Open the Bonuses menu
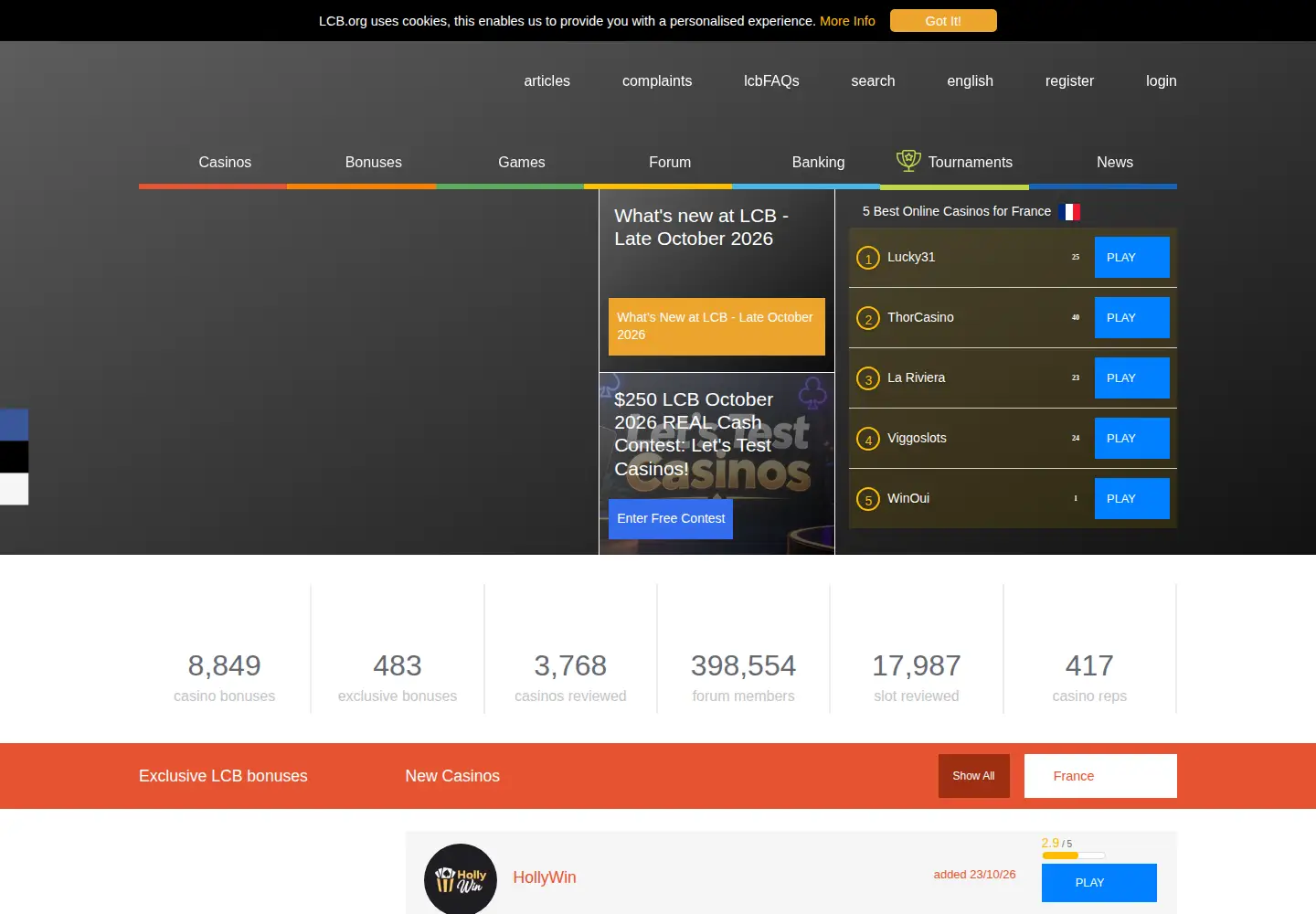The image size is (1316, 914). click(x=374, y=162)
